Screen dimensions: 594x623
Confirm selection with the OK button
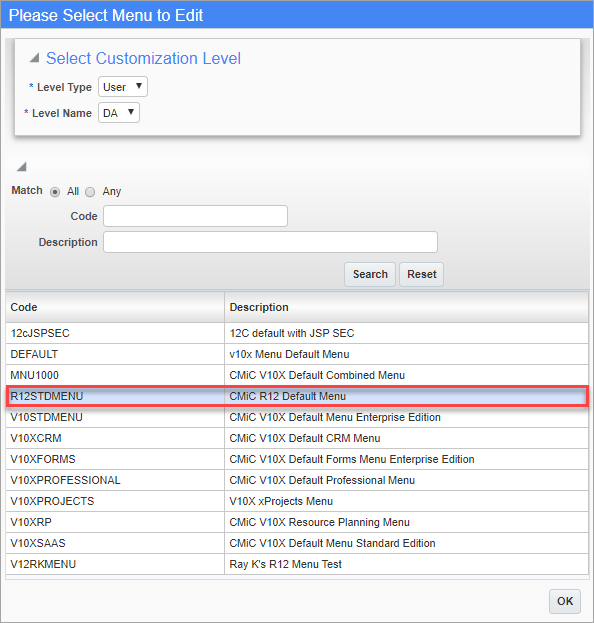pyautogui.click(x=565, y=601)
